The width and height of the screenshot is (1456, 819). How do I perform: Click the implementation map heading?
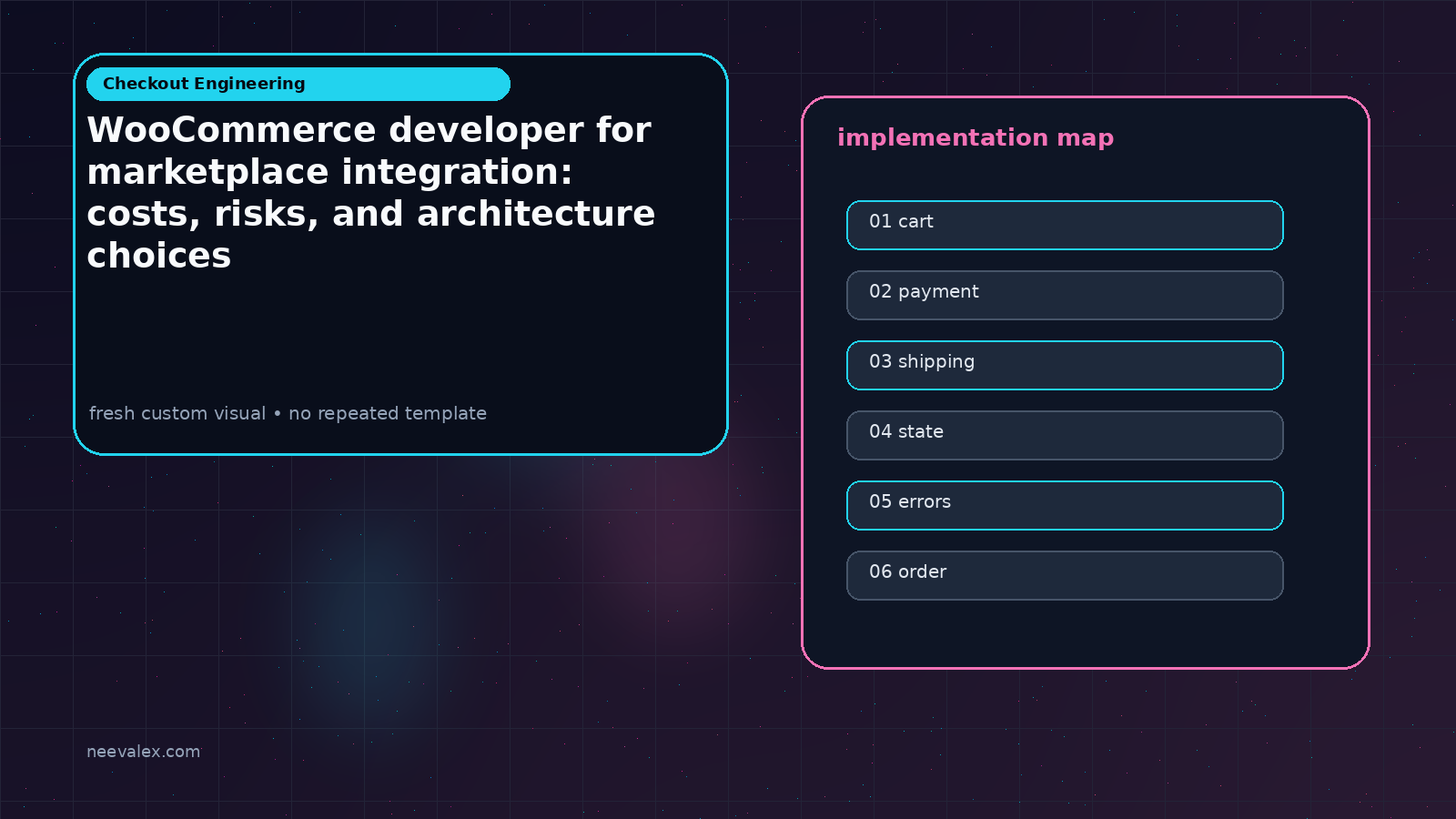coord(976,137)
